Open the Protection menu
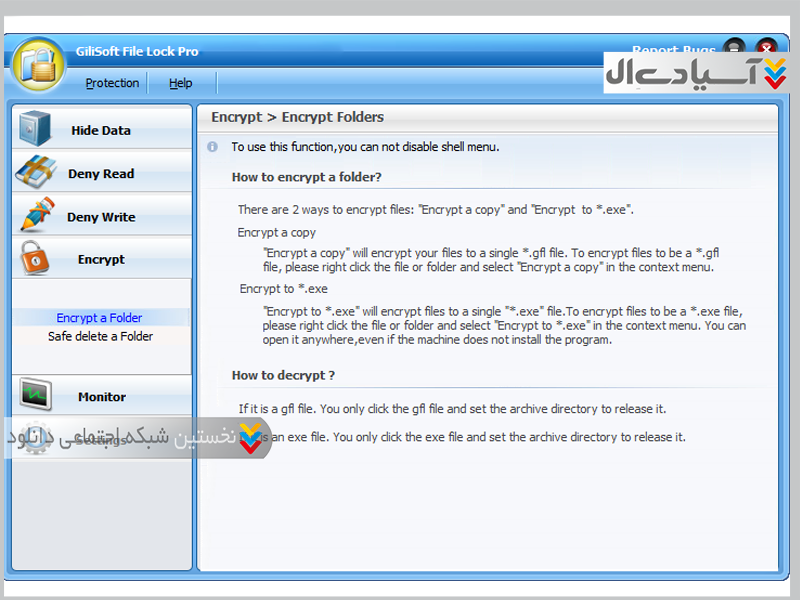Viewport: 800px width, 600px height. pos(112,83)
